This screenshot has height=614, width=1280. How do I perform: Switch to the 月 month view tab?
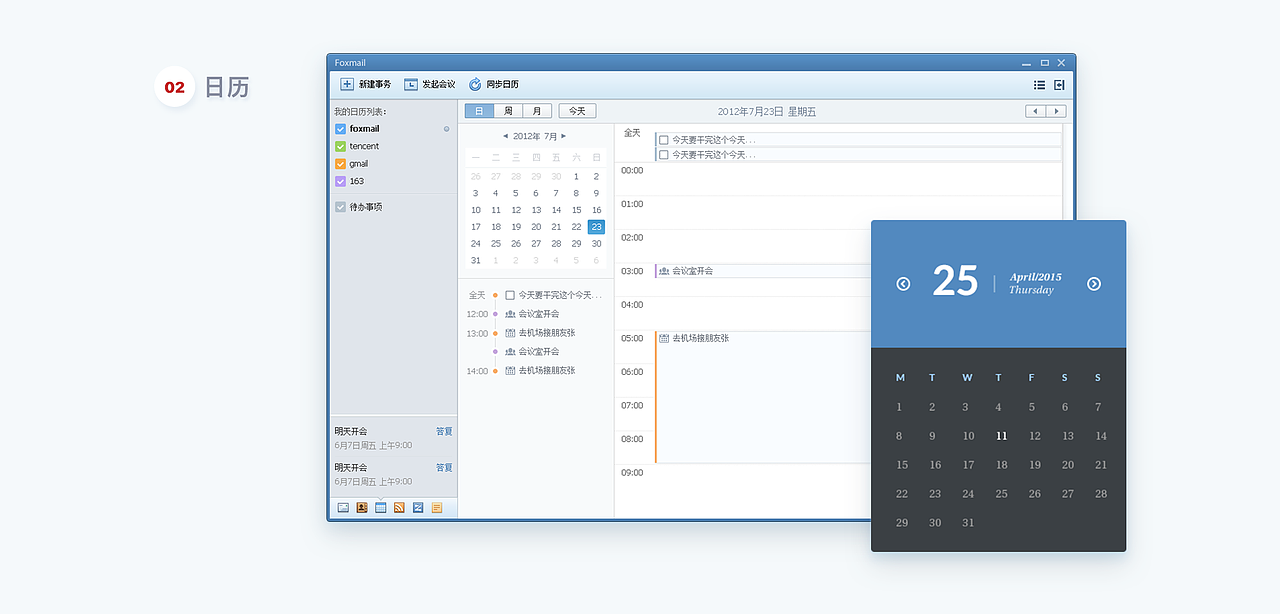[539, 110]
